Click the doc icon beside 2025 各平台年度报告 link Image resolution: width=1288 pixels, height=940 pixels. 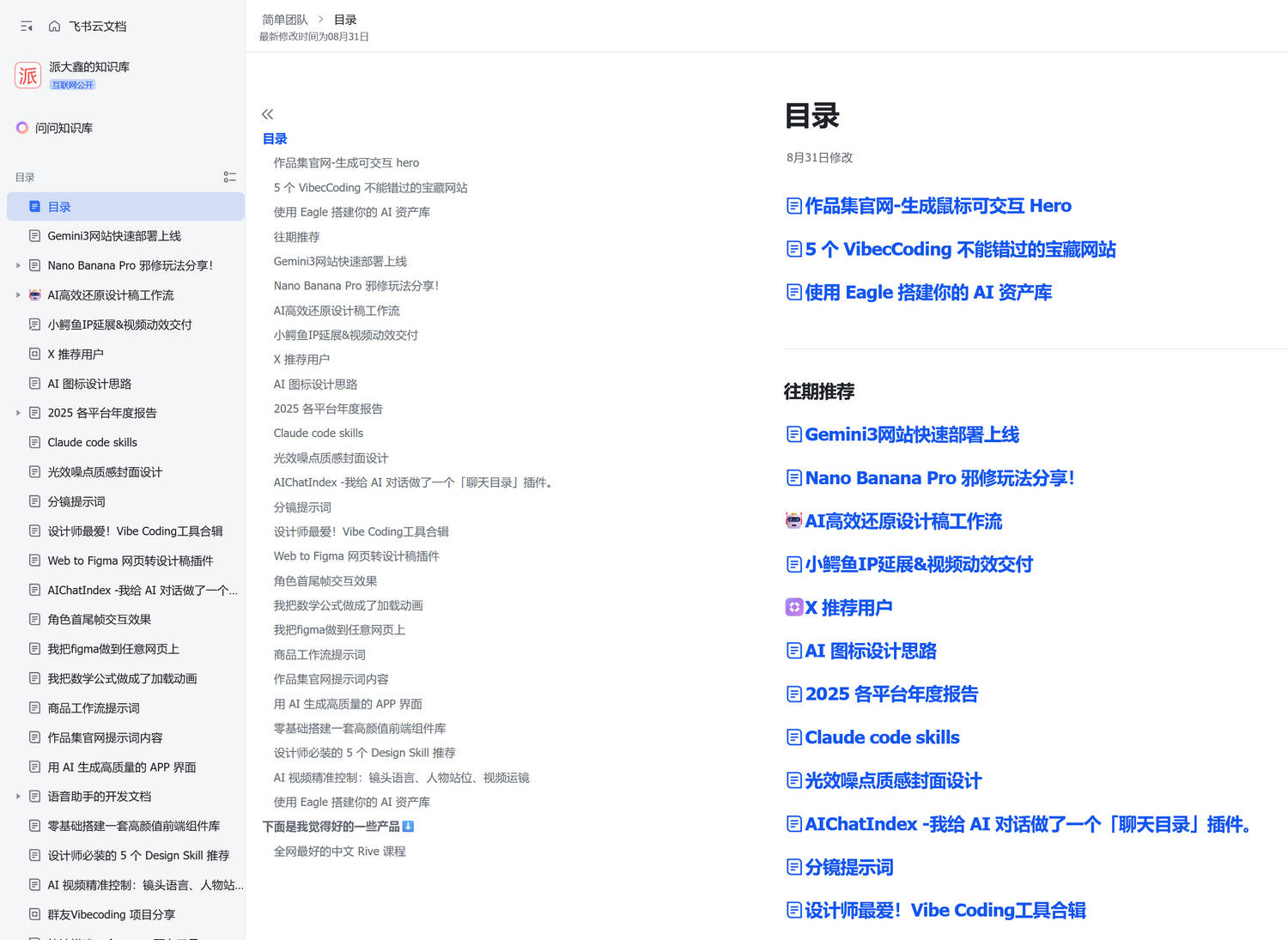pyautogui.click(x=794, y=694)
